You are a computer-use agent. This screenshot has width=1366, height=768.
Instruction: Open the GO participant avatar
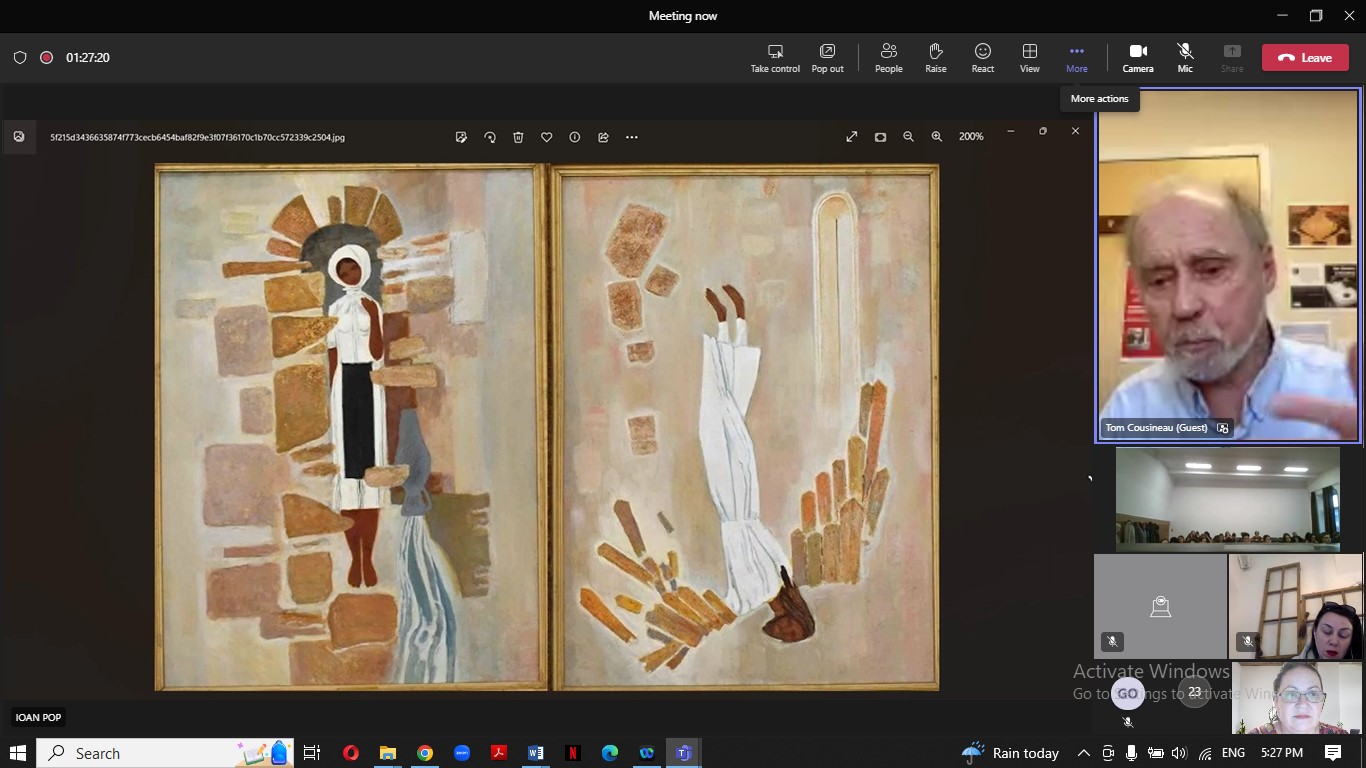click(1127, 693)
